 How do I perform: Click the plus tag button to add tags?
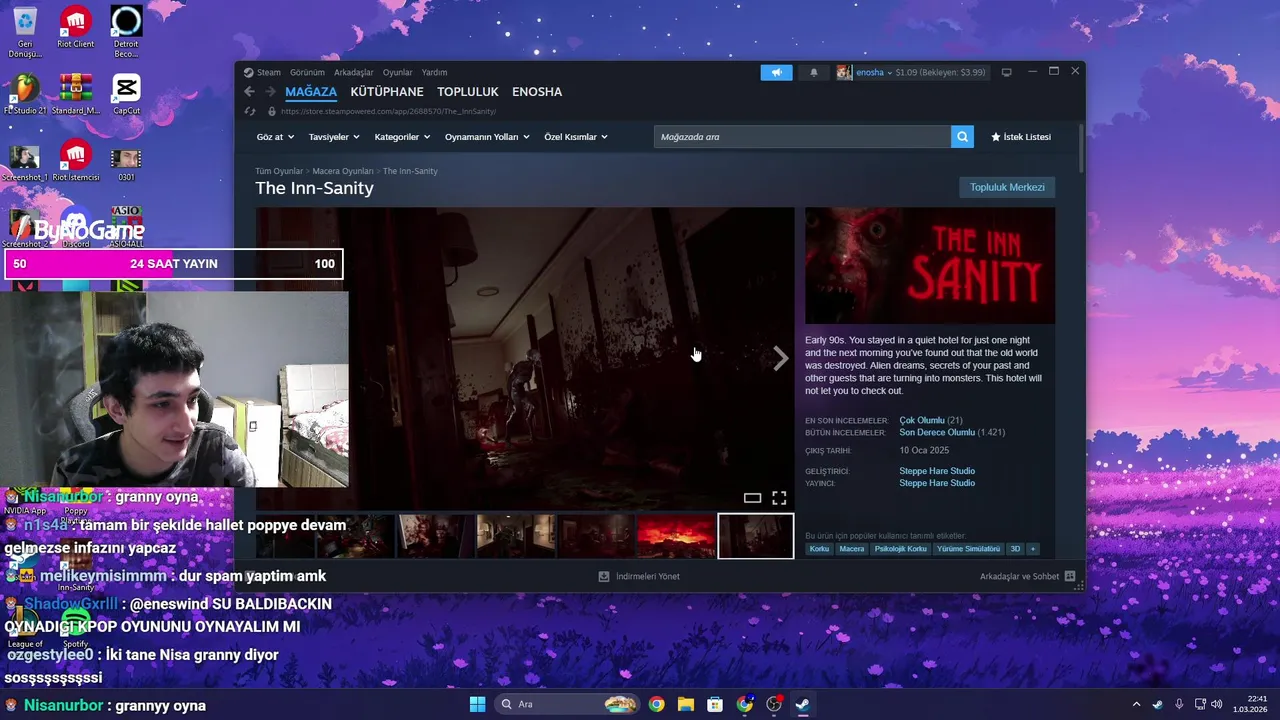pyautogui.click(x=1033, y=549)
